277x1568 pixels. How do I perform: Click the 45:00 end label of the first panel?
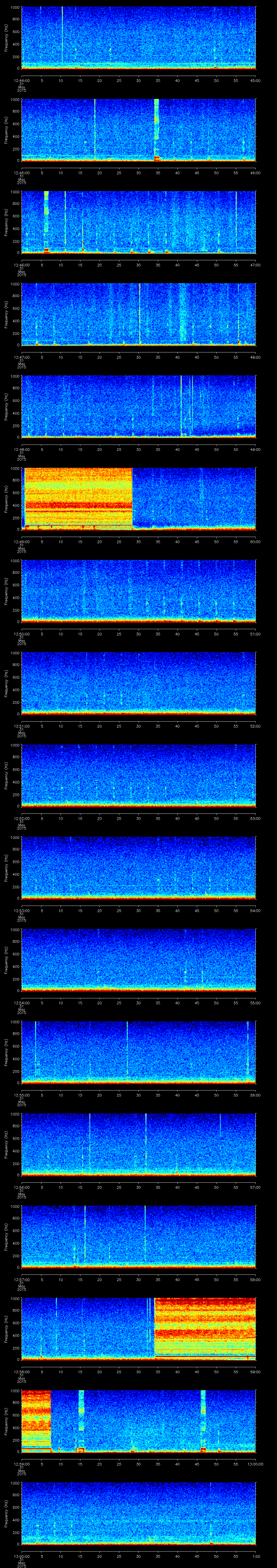(x=255, y=80)
